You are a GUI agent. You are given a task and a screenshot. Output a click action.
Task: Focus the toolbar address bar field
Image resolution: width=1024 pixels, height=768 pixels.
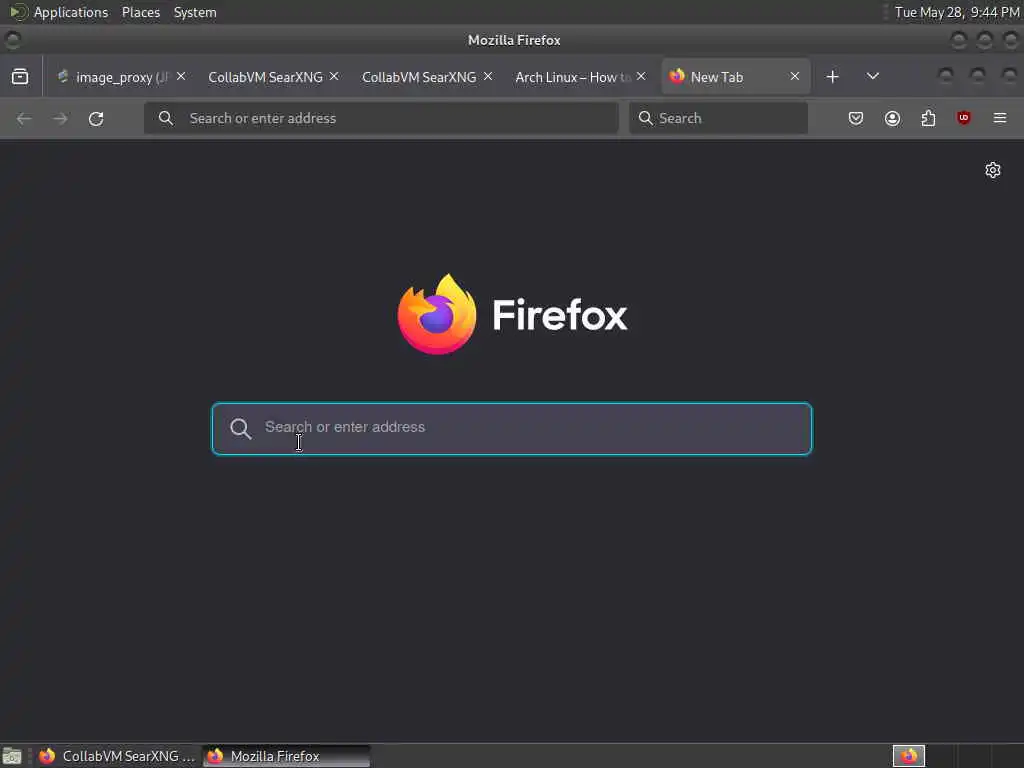(x=381, y=118)
